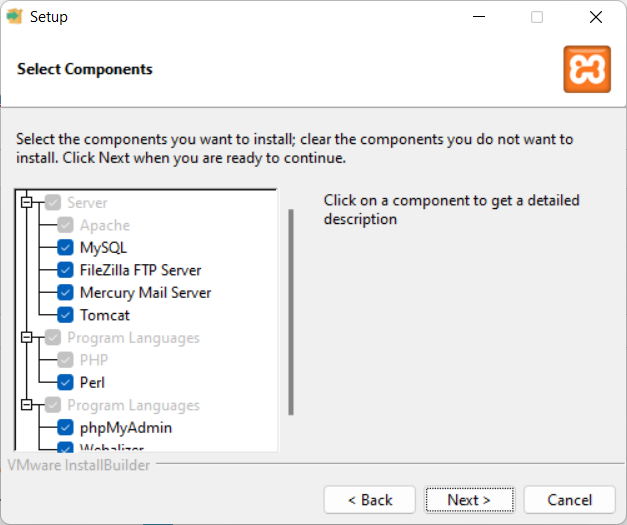
Task: Uncheck the Perl component checkbox
Action: click(x=65, y=382)
